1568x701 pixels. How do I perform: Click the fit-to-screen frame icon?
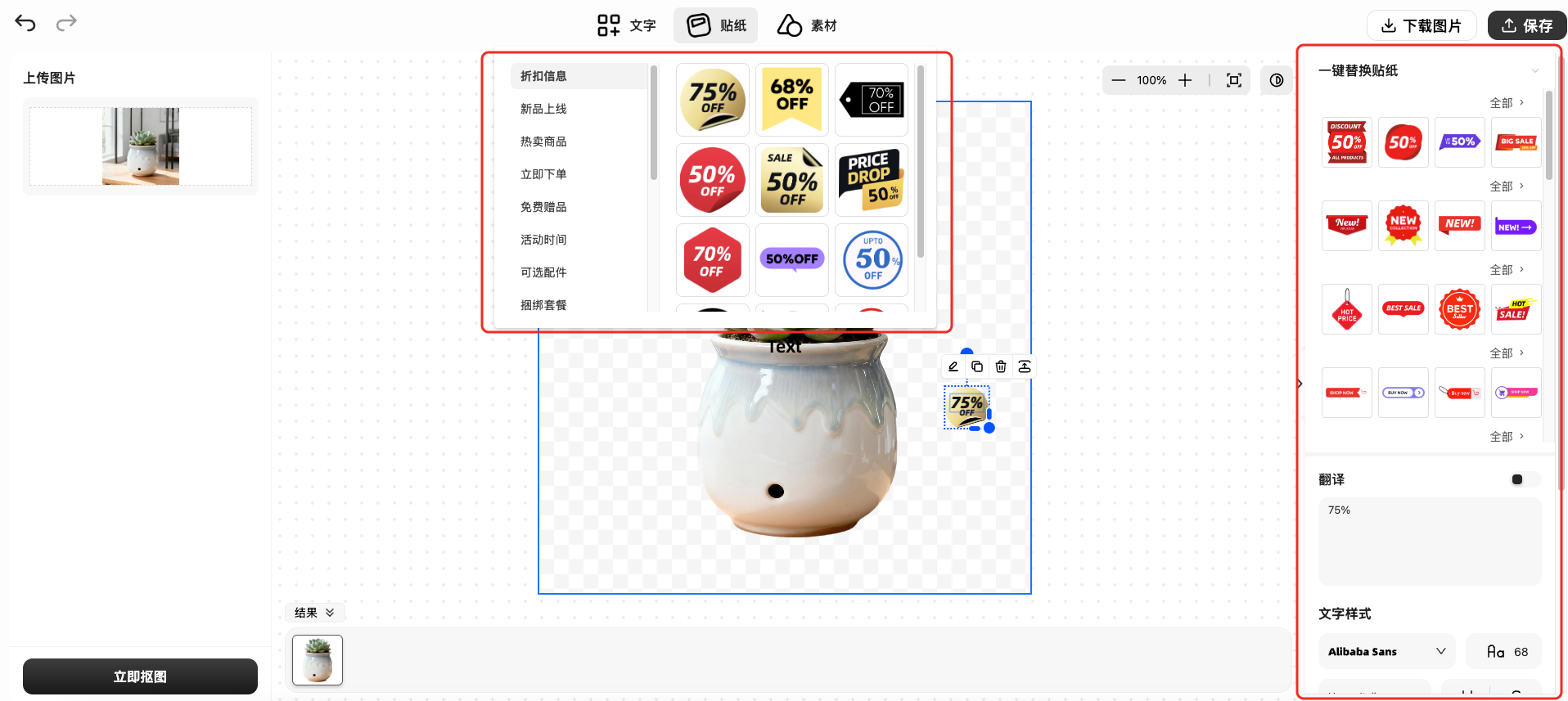click(x=1233, y=80)
